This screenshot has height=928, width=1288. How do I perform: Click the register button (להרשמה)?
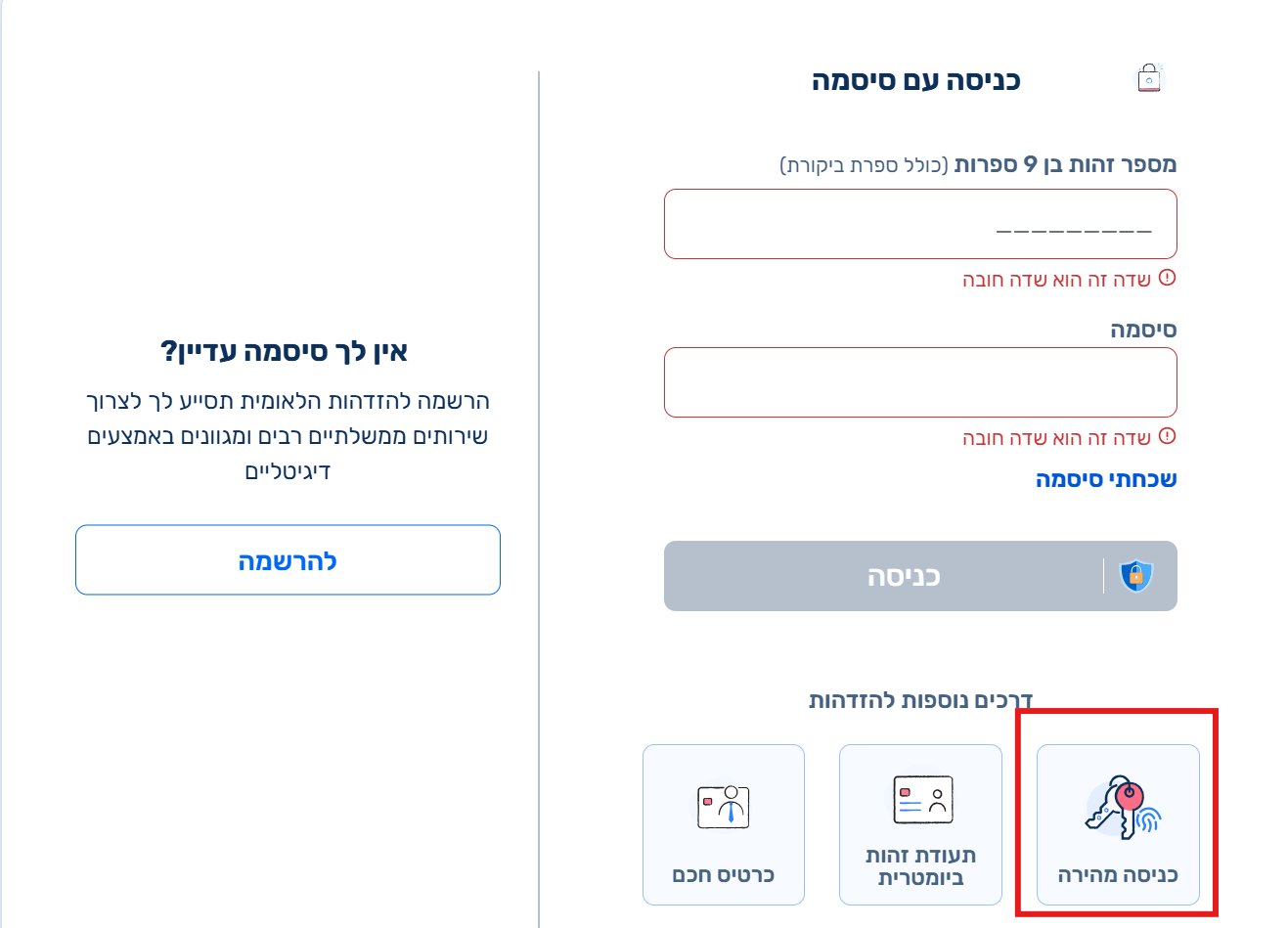click(x=288, y=560)
